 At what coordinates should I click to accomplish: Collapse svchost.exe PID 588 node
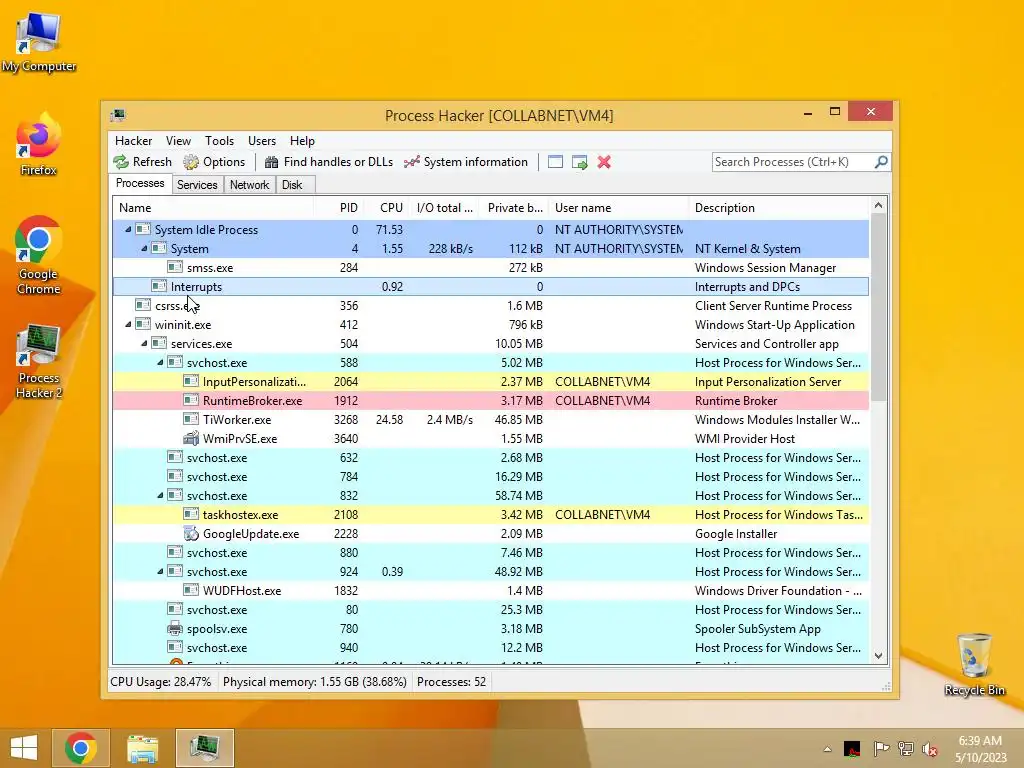[x=160, y=362]
